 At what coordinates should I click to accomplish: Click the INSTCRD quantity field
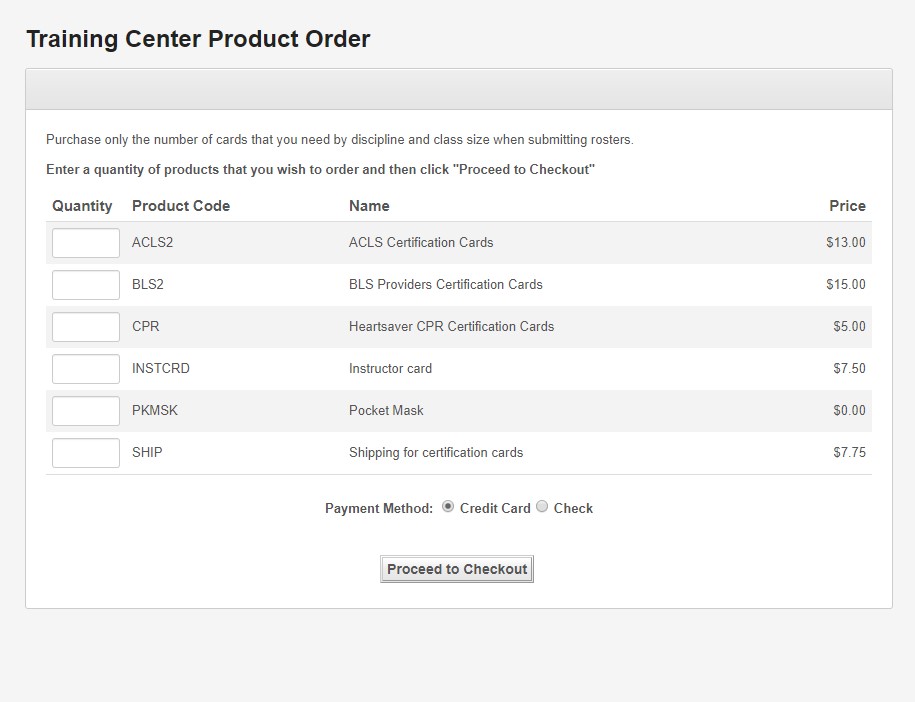[x=86, y=369]
